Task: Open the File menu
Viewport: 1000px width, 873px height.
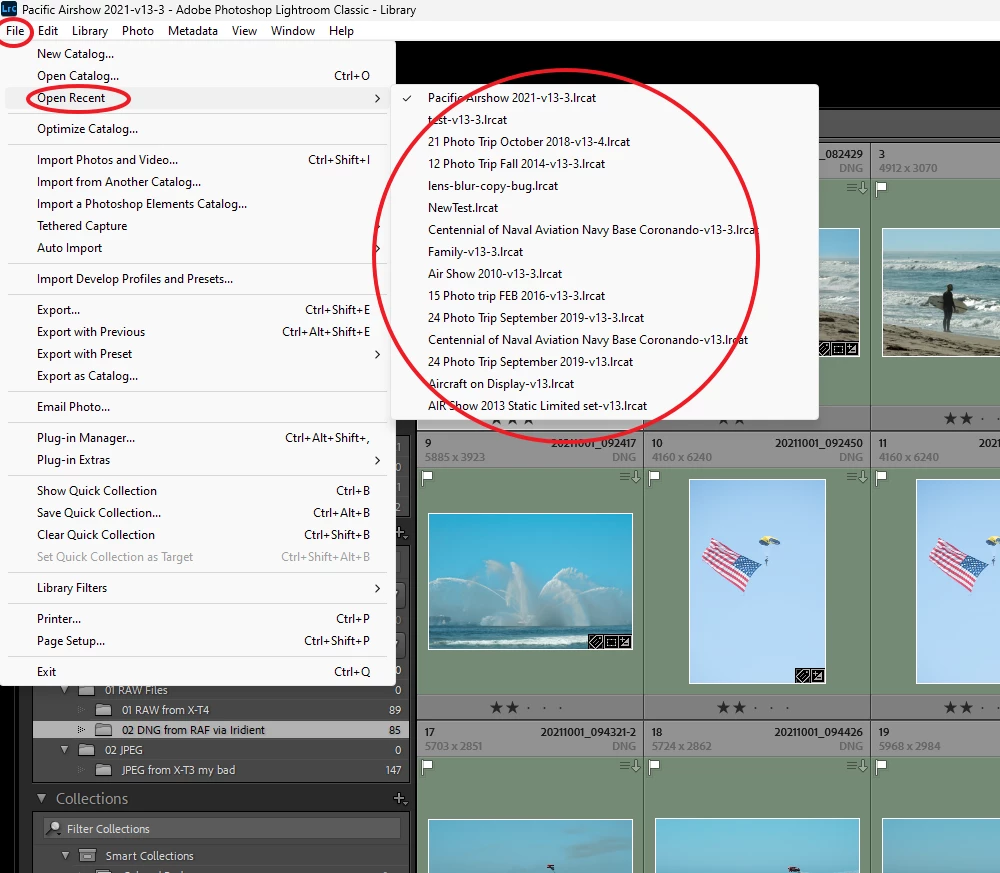Action: [15, 31]
